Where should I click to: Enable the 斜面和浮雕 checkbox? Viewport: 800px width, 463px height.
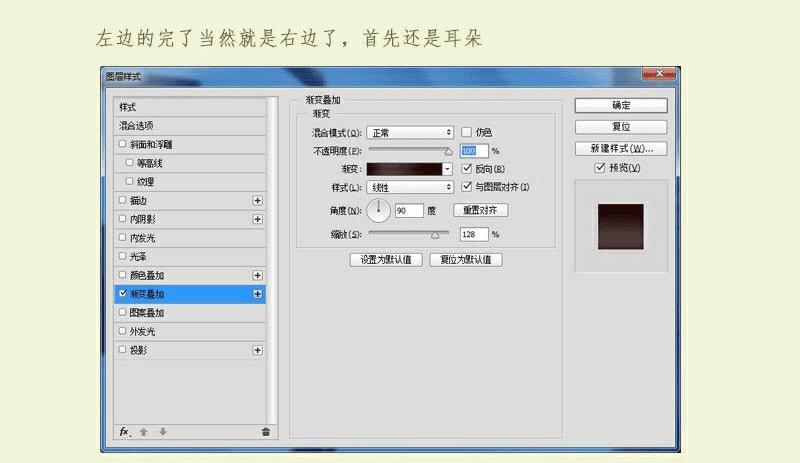122,144
